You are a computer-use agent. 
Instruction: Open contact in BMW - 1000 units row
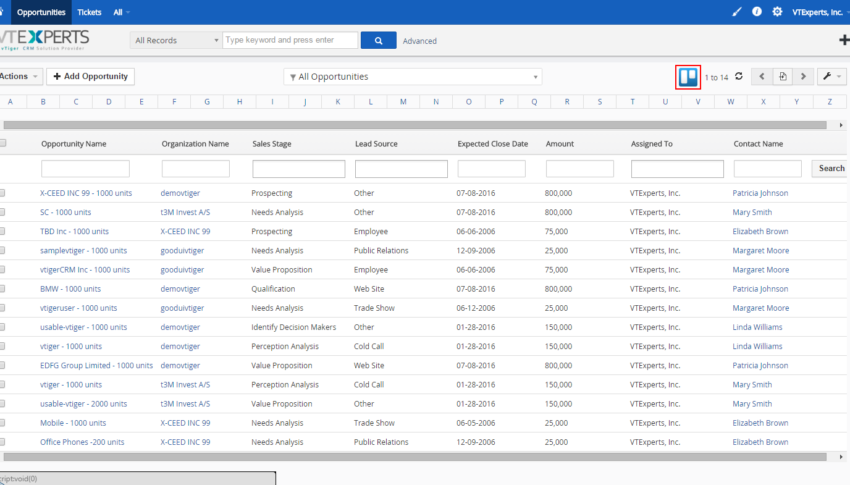coord(760,289)
